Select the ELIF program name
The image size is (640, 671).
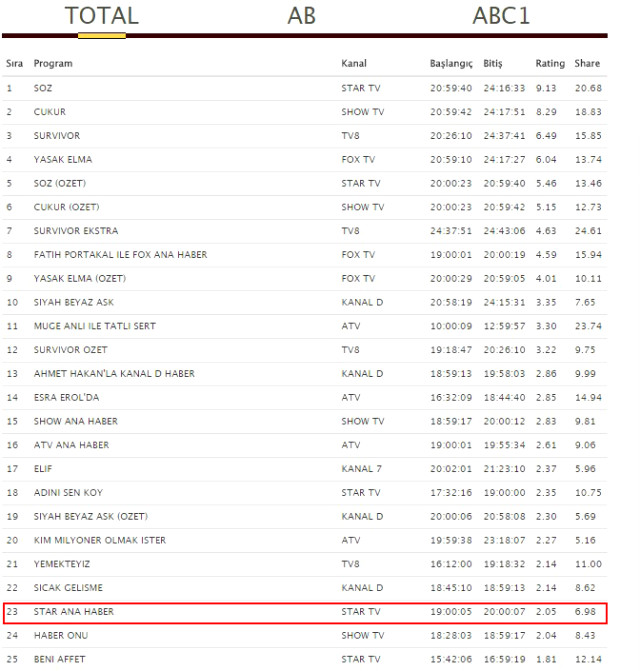coord(43,469)
